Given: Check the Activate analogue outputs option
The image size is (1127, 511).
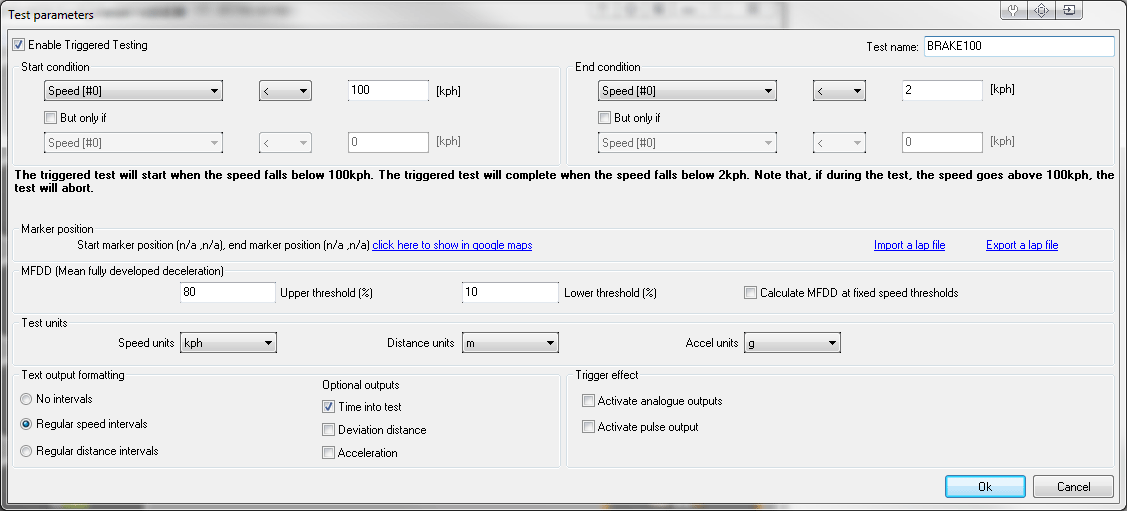Looking at the screenshot, I should click(588, 401).
